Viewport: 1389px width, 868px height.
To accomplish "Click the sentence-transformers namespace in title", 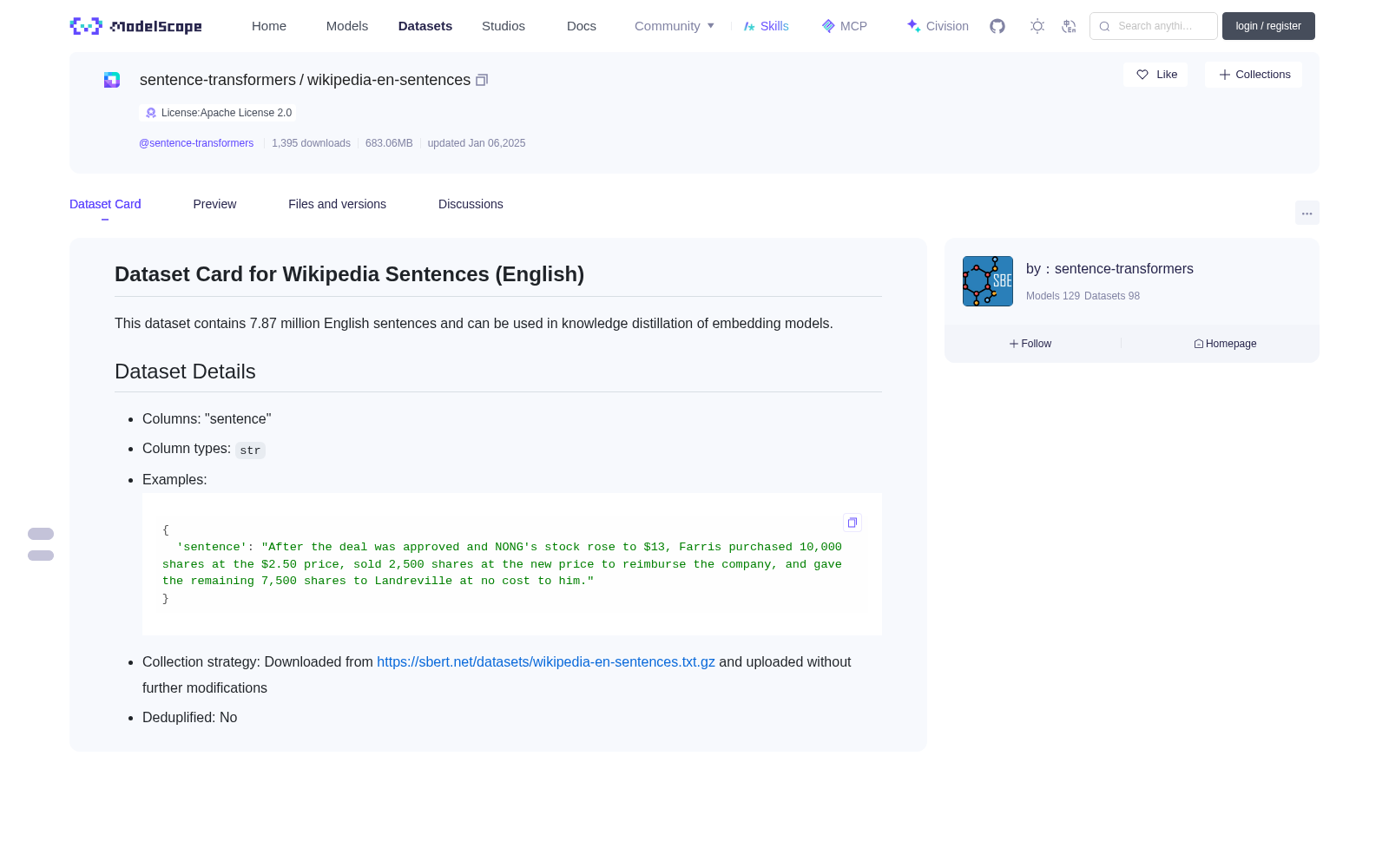I will tap(218, 80).
